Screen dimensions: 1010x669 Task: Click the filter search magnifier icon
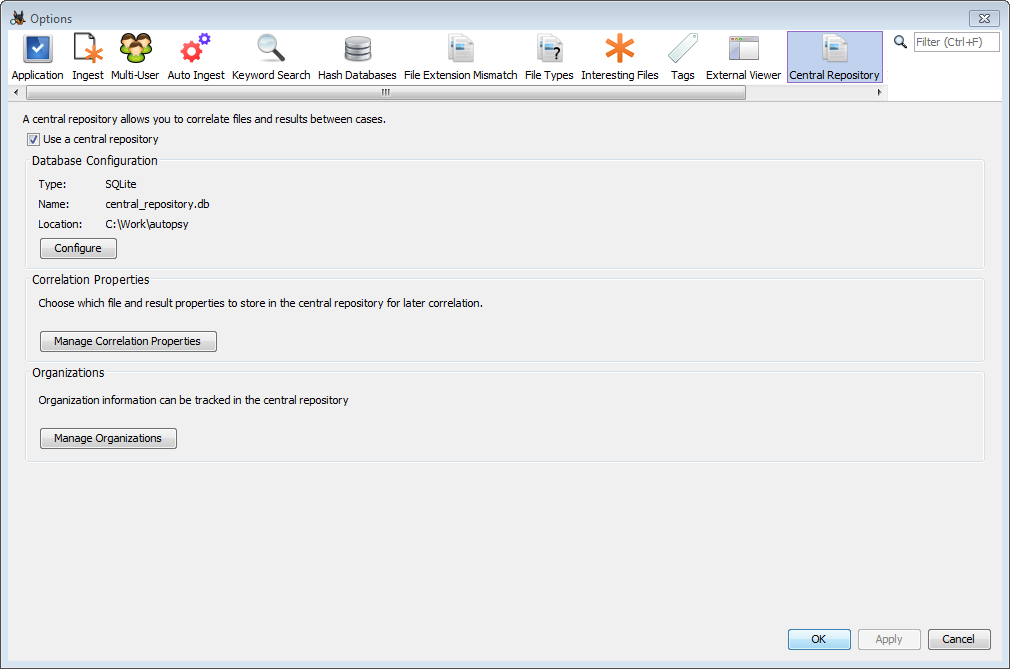click(x=900, y=42)
